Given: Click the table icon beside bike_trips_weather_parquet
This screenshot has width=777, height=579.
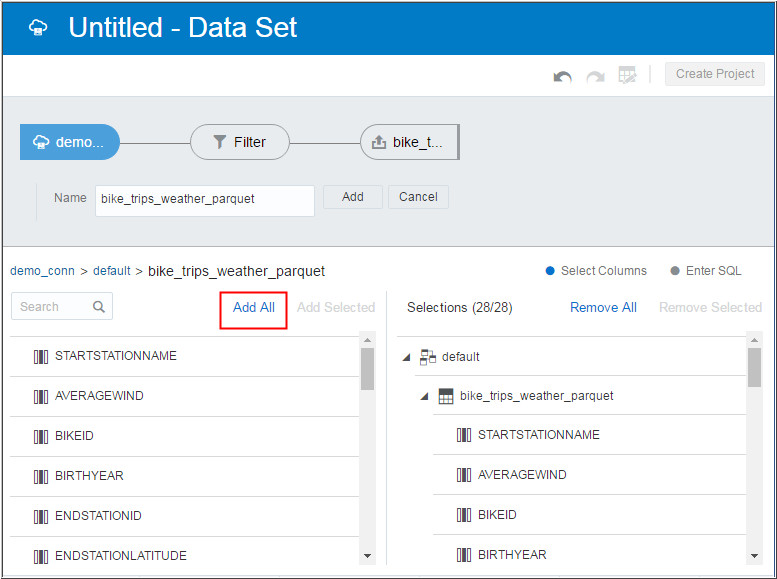Looking at the screenshot, I should tap(446, 396).
